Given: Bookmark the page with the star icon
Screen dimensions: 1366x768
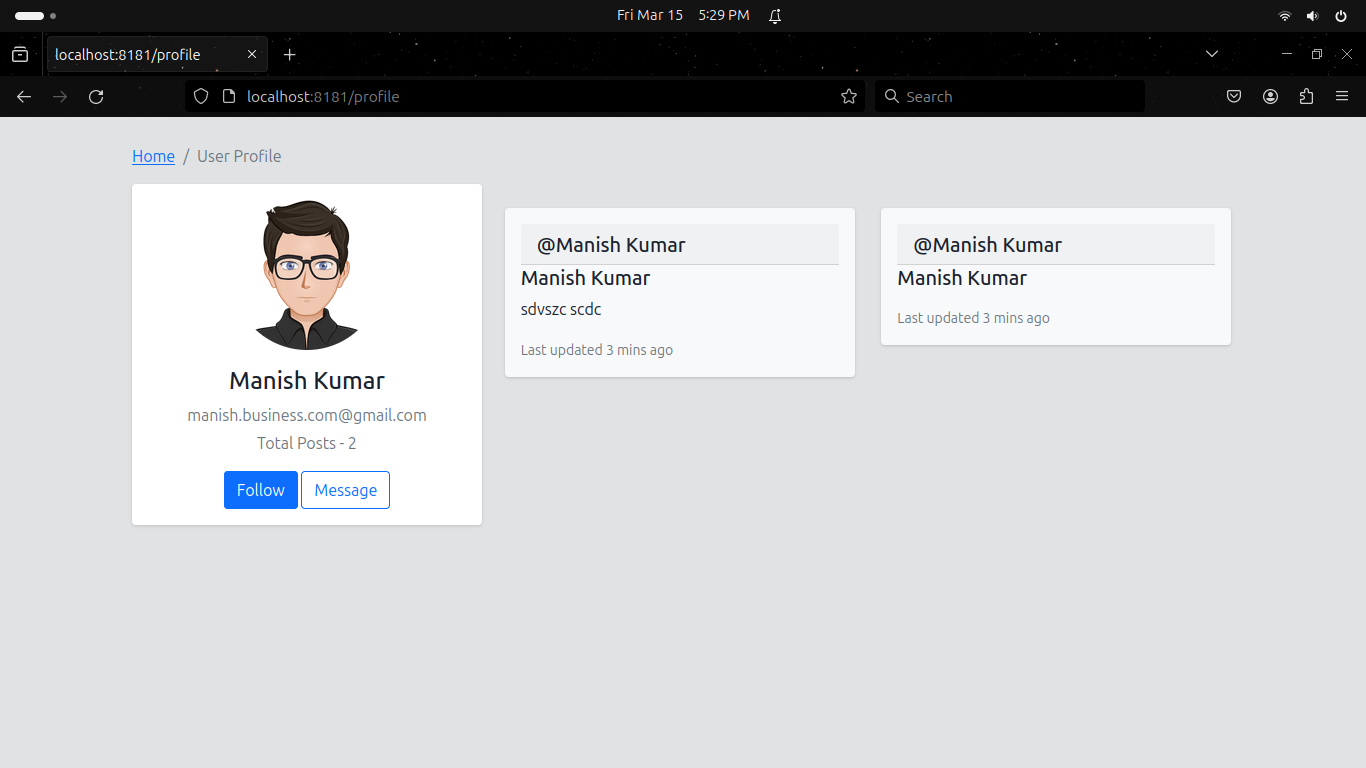Looking at the screenshot, I should tap(848, 96).
